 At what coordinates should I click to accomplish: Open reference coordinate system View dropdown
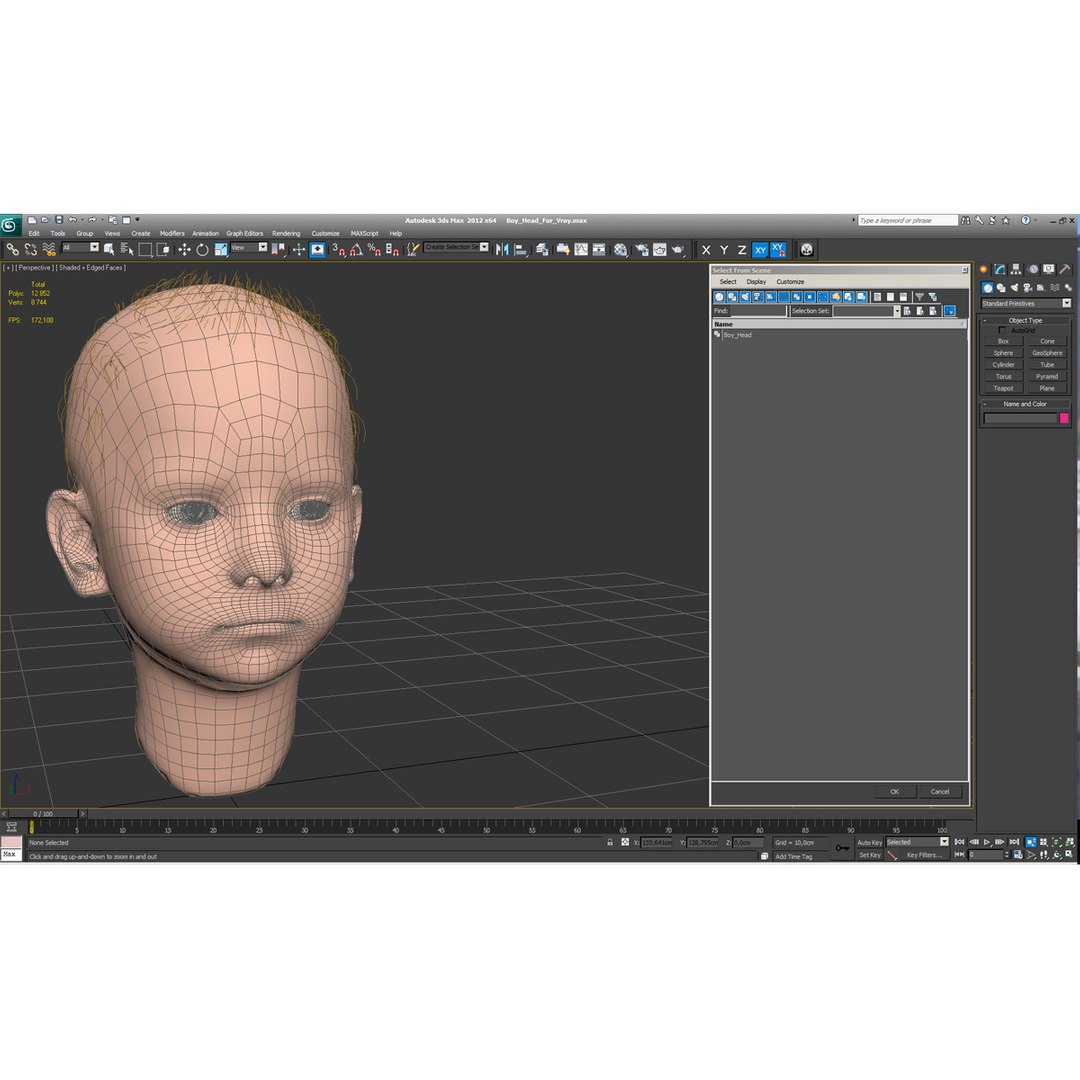(x=249, y=247)
